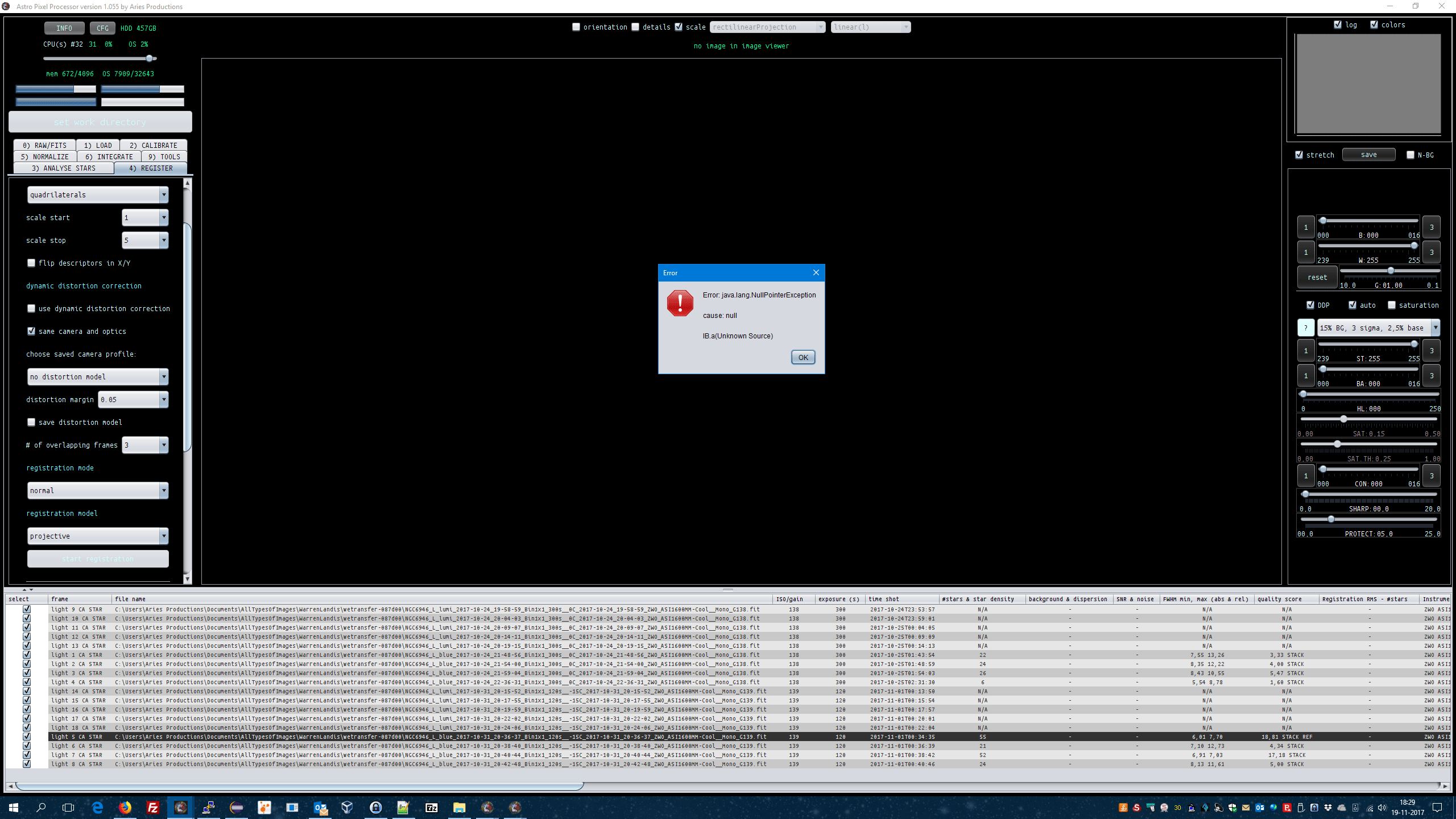1456x819 pixels.
Task: Toggle the saturation checkbox
Action: (1392, 305)
